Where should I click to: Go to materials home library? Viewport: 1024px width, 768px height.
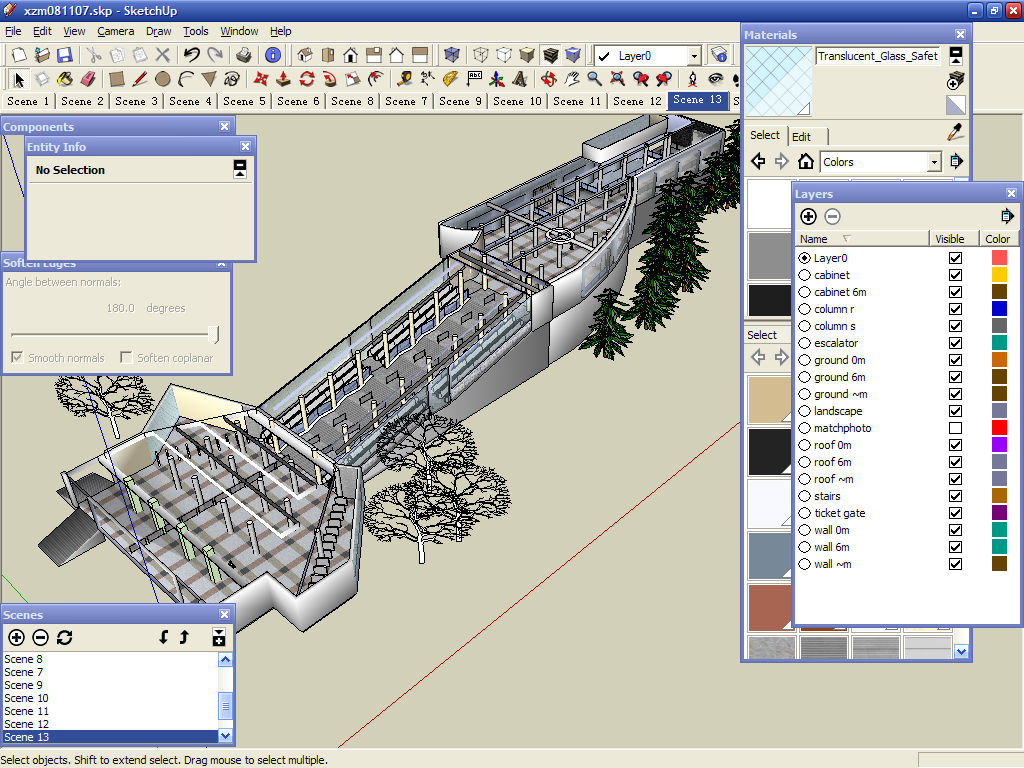(806, 161)
